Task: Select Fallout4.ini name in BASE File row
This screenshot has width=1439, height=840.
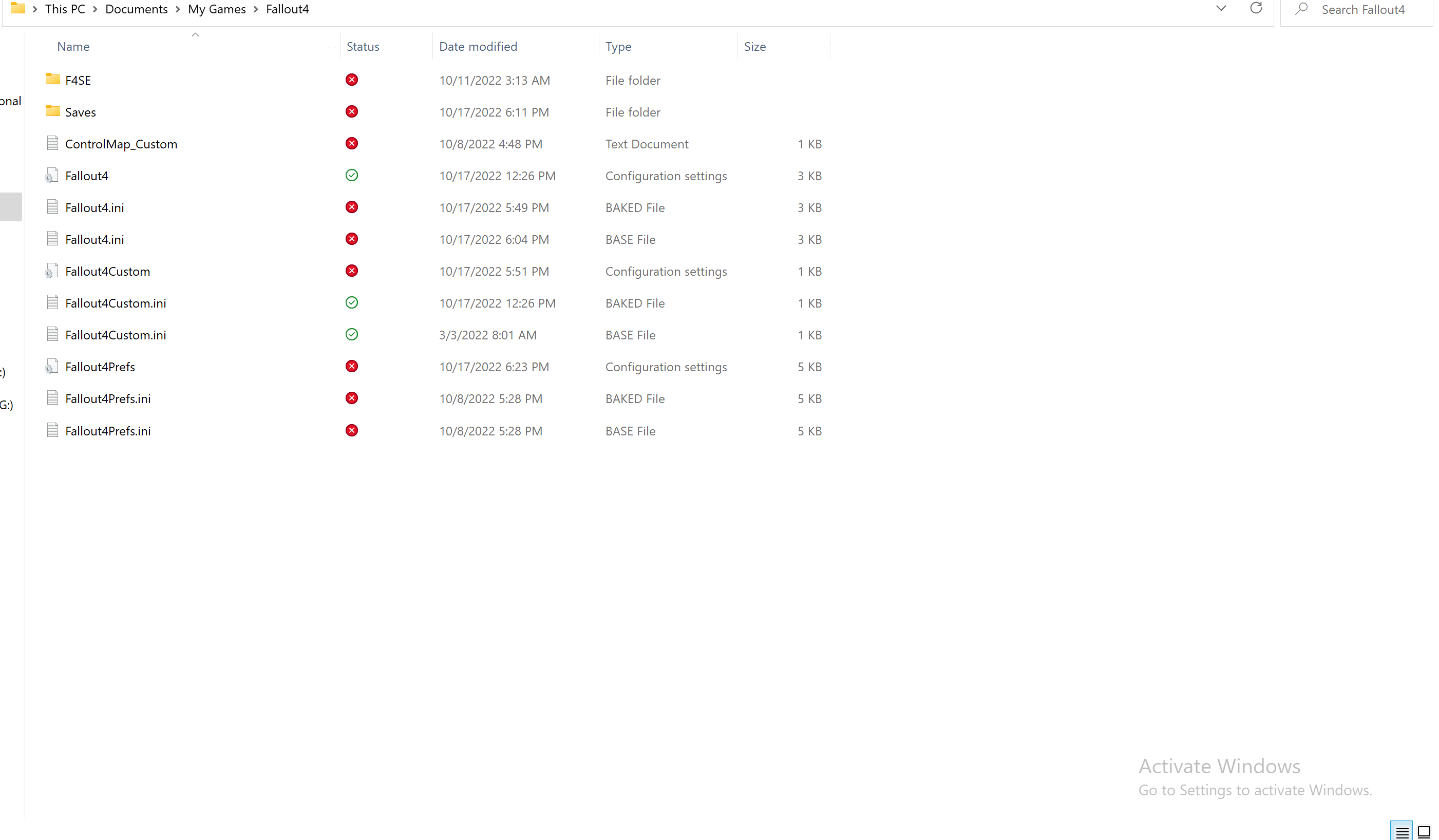Action: [x=94, y=239]
